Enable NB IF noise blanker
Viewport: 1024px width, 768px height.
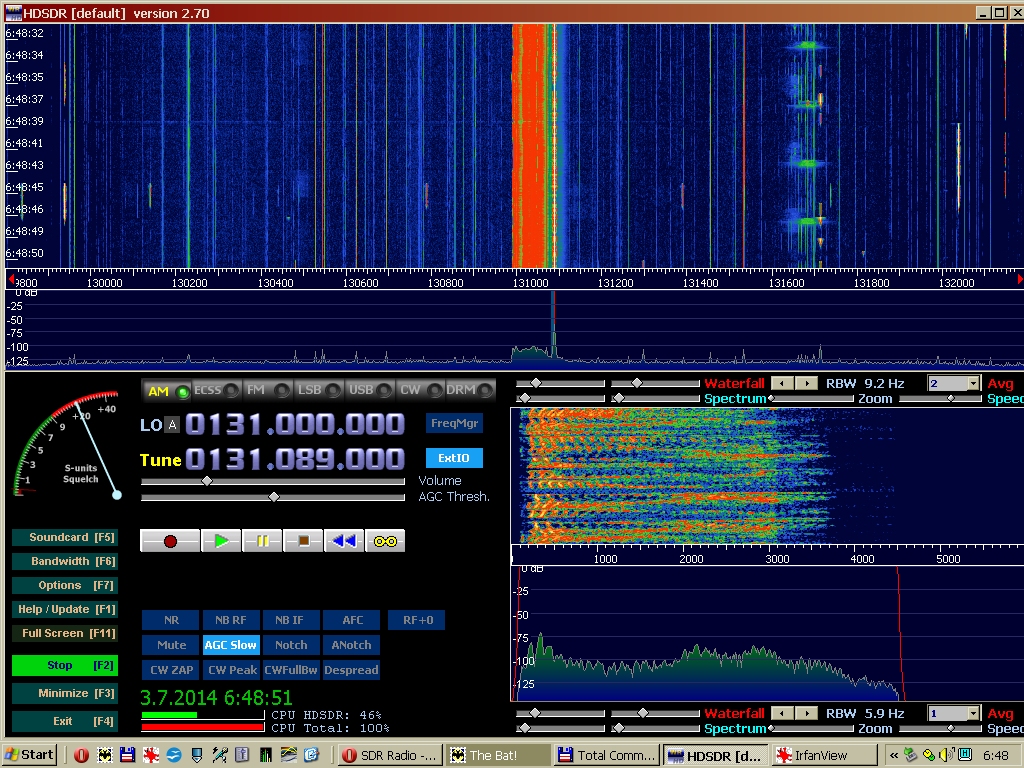click(x=289, y=620)
